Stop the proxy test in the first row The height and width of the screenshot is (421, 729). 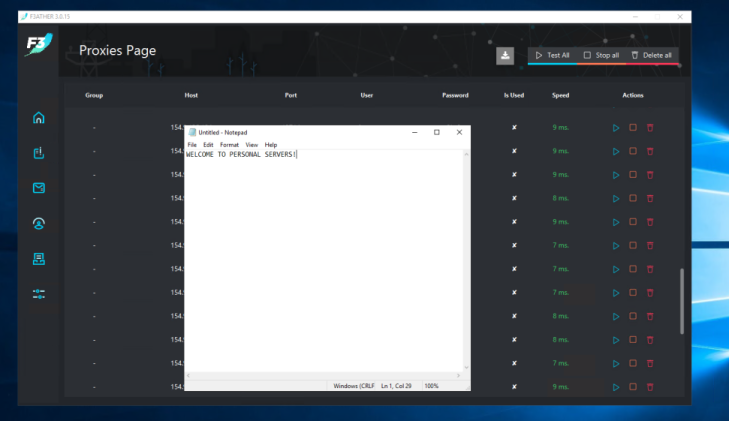pyautogui.click(x=633, y=127)
